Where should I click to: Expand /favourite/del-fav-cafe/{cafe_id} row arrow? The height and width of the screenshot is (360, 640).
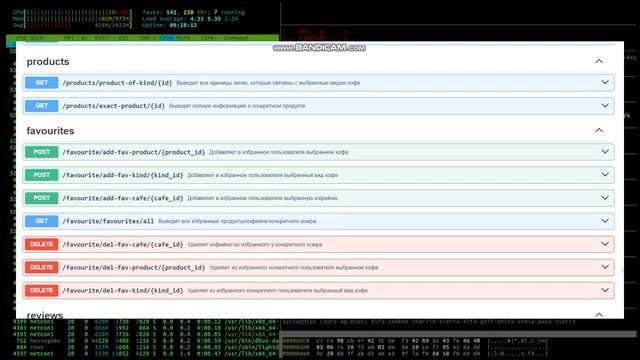(x=605, y=244)
